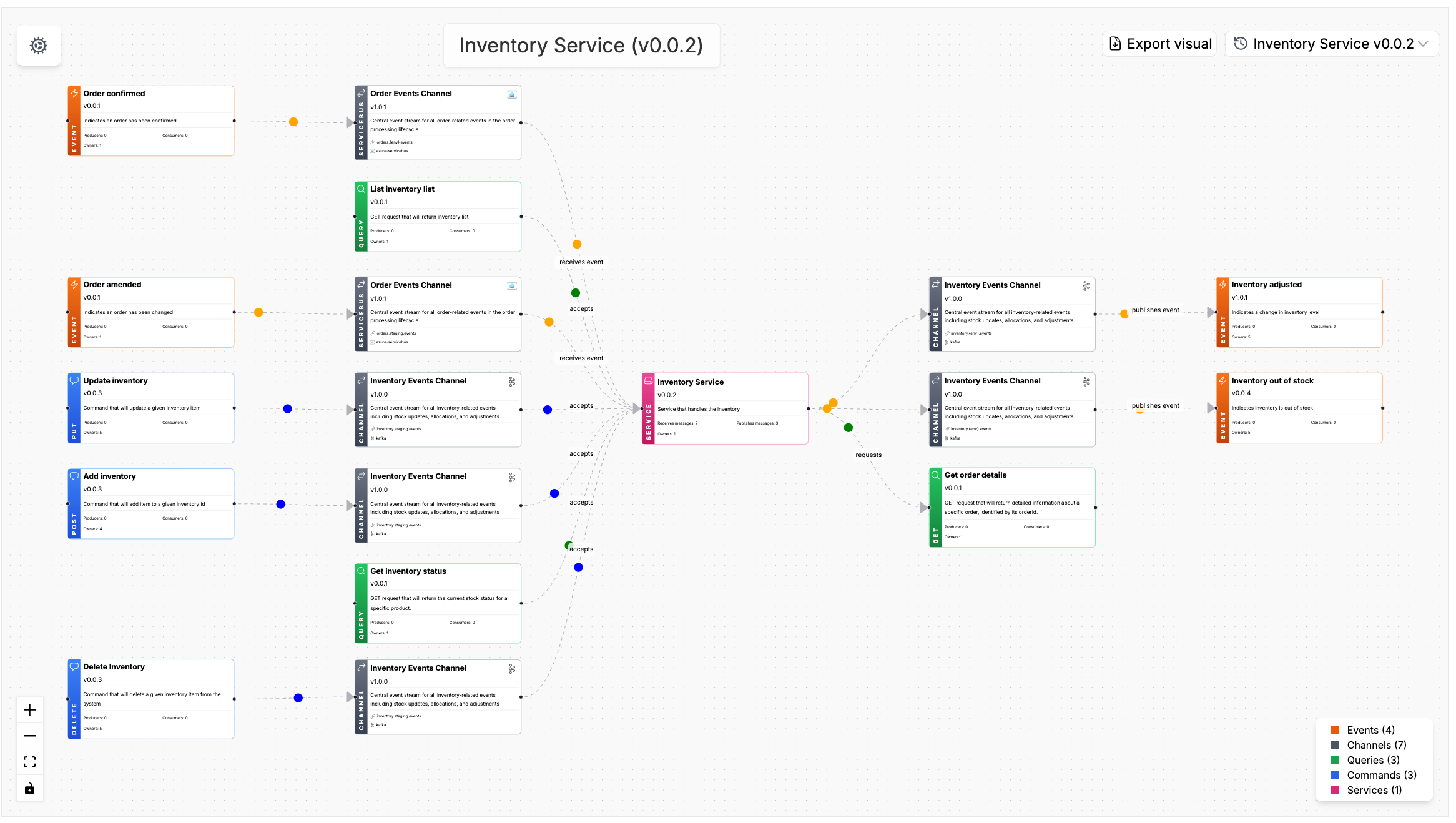1456x823 pixels.
Task: Click the zoom out minus icon
Action: click(29, 736)
